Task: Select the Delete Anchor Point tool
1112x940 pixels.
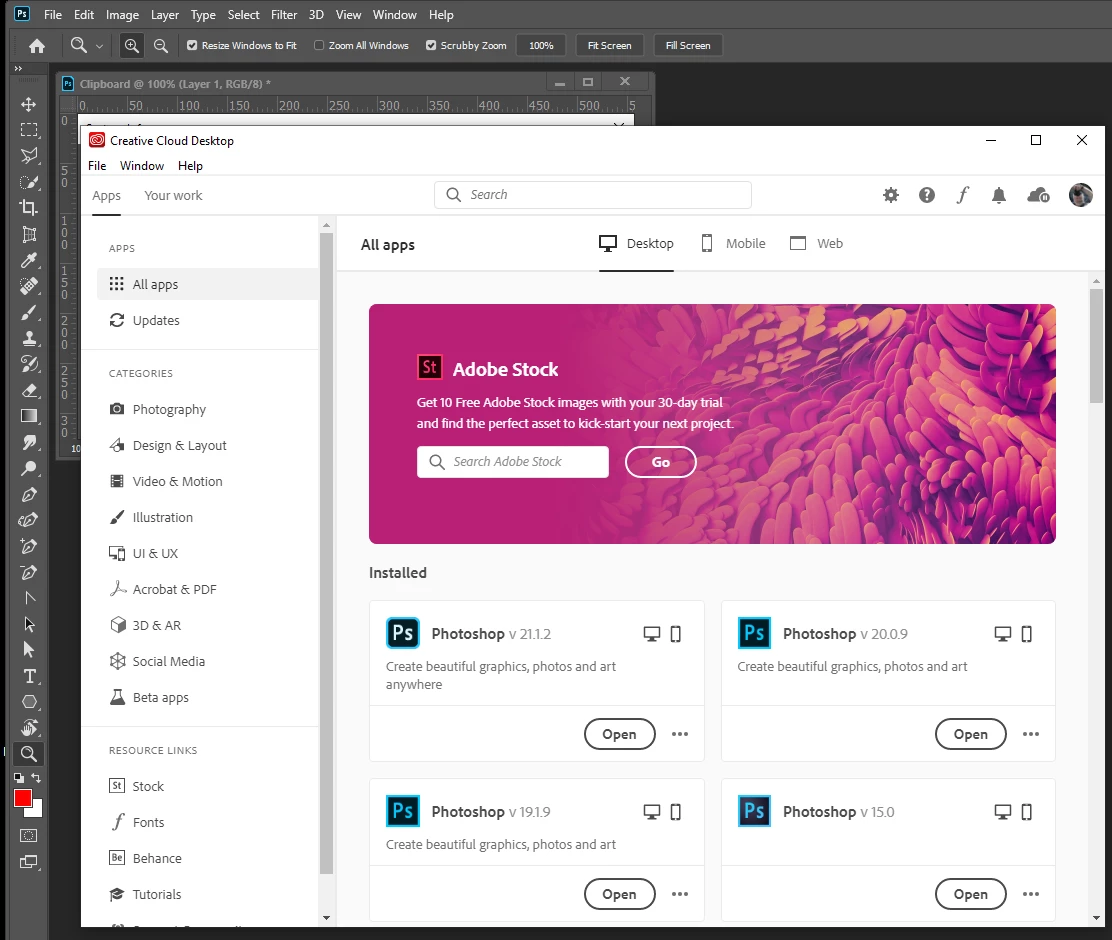Action: click(28, 573)
